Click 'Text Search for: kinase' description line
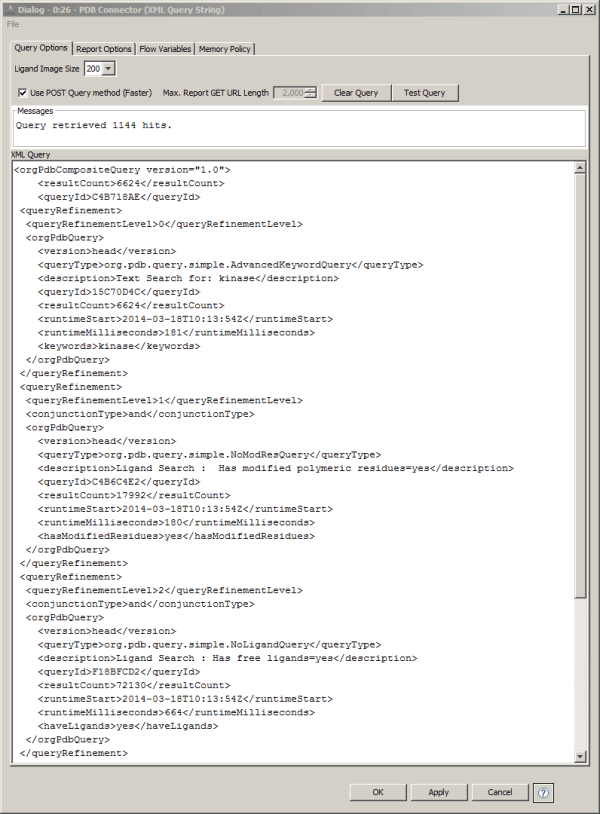600x814 pixels. (x=188, y=278)
